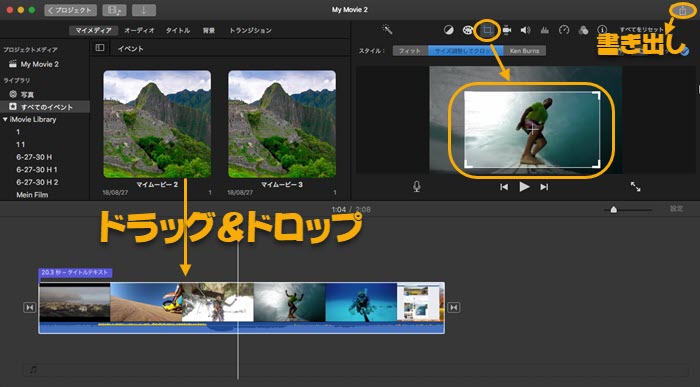The width and height of the screenshot is (700, 387).
Task: Select the Mein Film event
Action: (x=32, y=195)
